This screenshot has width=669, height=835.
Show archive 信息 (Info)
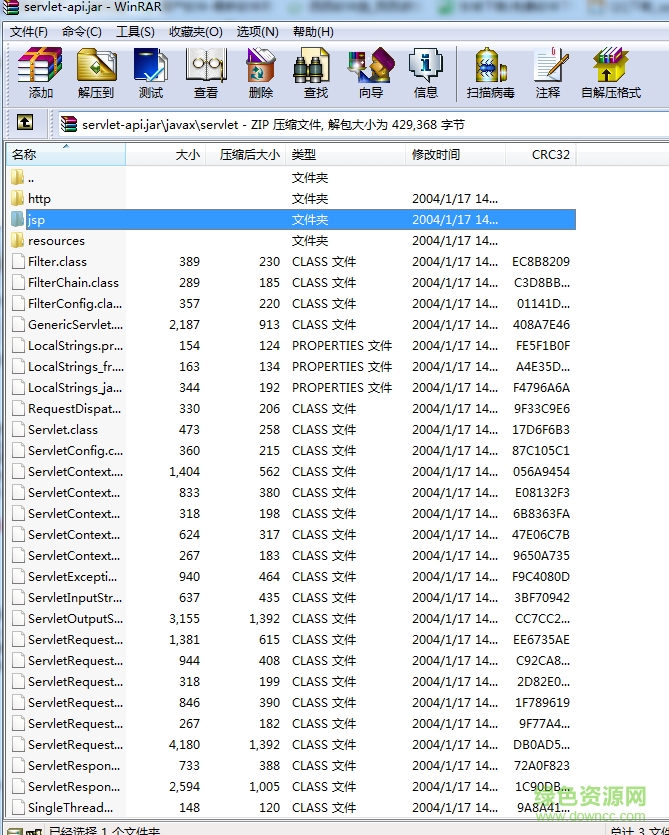click(426, 73)
